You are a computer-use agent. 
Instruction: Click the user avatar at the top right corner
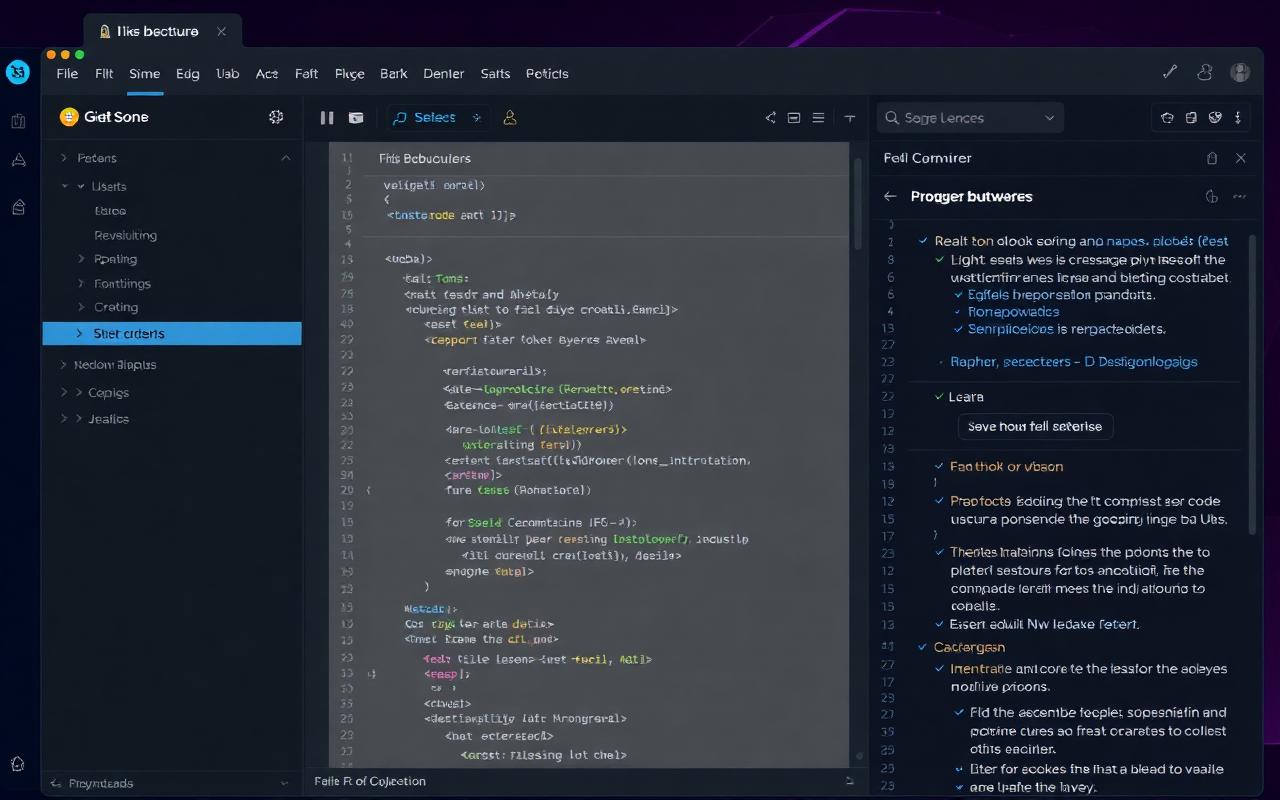[1240, 72]
